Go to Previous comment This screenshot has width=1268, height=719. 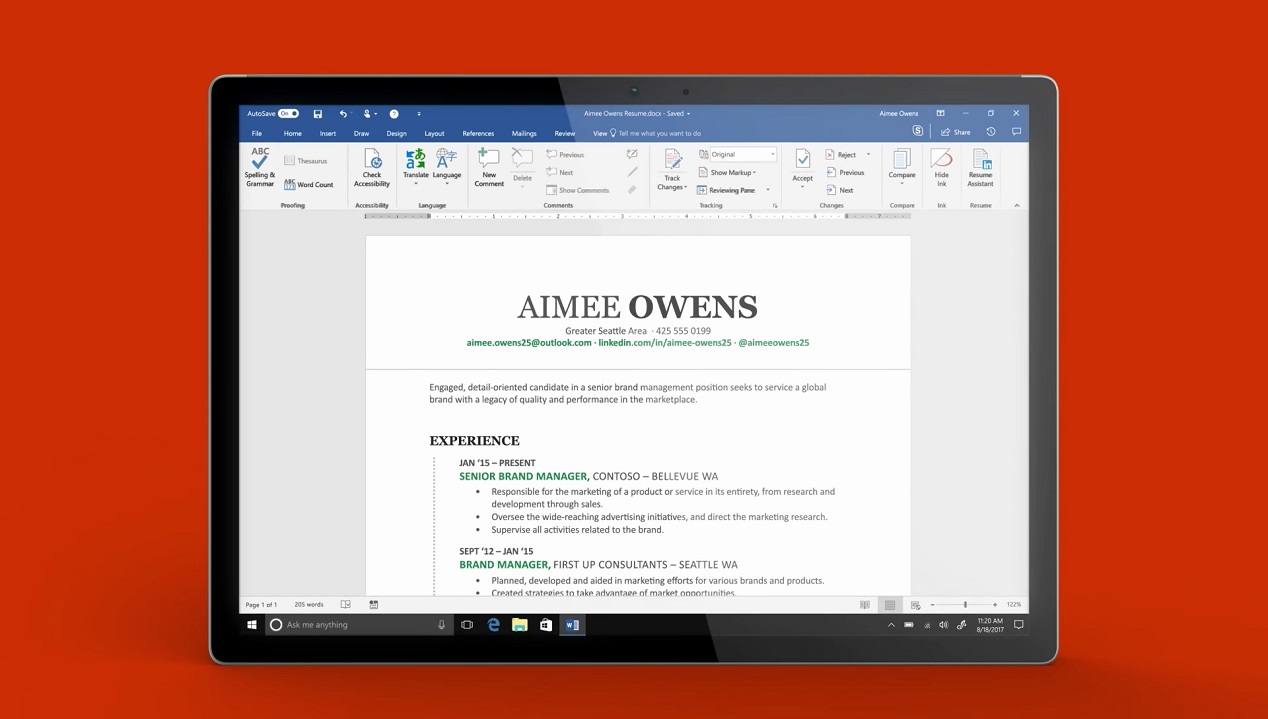(565, 155)
